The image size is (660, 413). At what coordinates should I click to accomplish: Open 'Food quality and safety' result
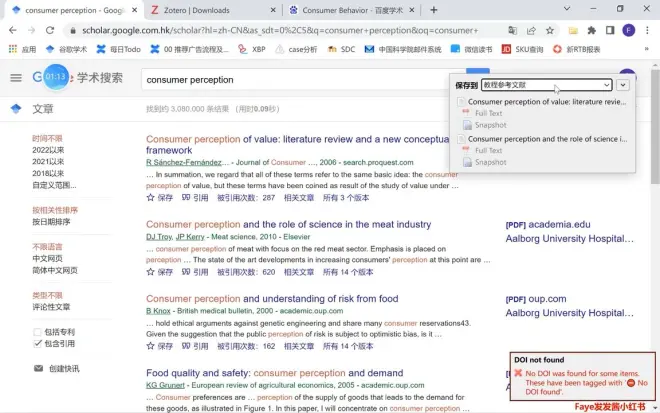[x=274, y=373]
